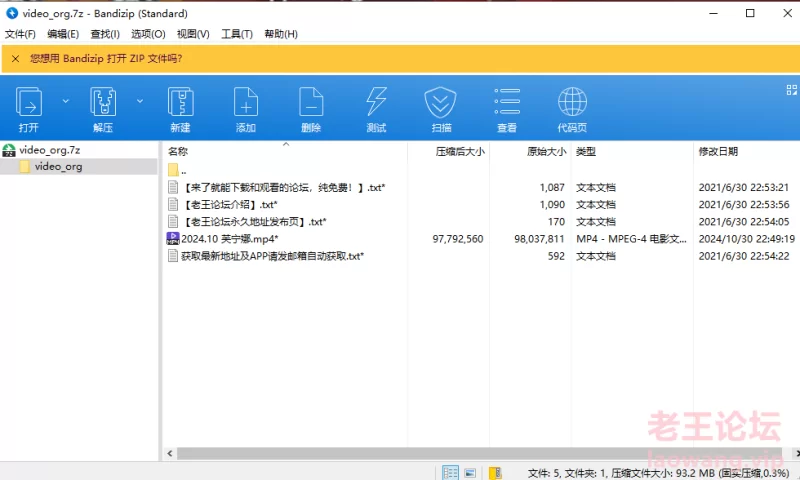This screenshot has height=480, width=800.
Task: Open the 选项(O) menu
Action: tap(148, 34)
